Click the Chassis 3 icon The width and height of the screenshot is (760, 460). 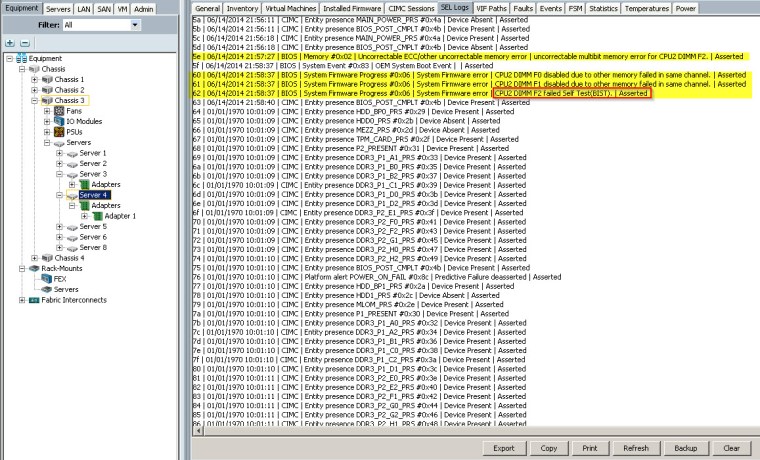click(x=47, y=100)
